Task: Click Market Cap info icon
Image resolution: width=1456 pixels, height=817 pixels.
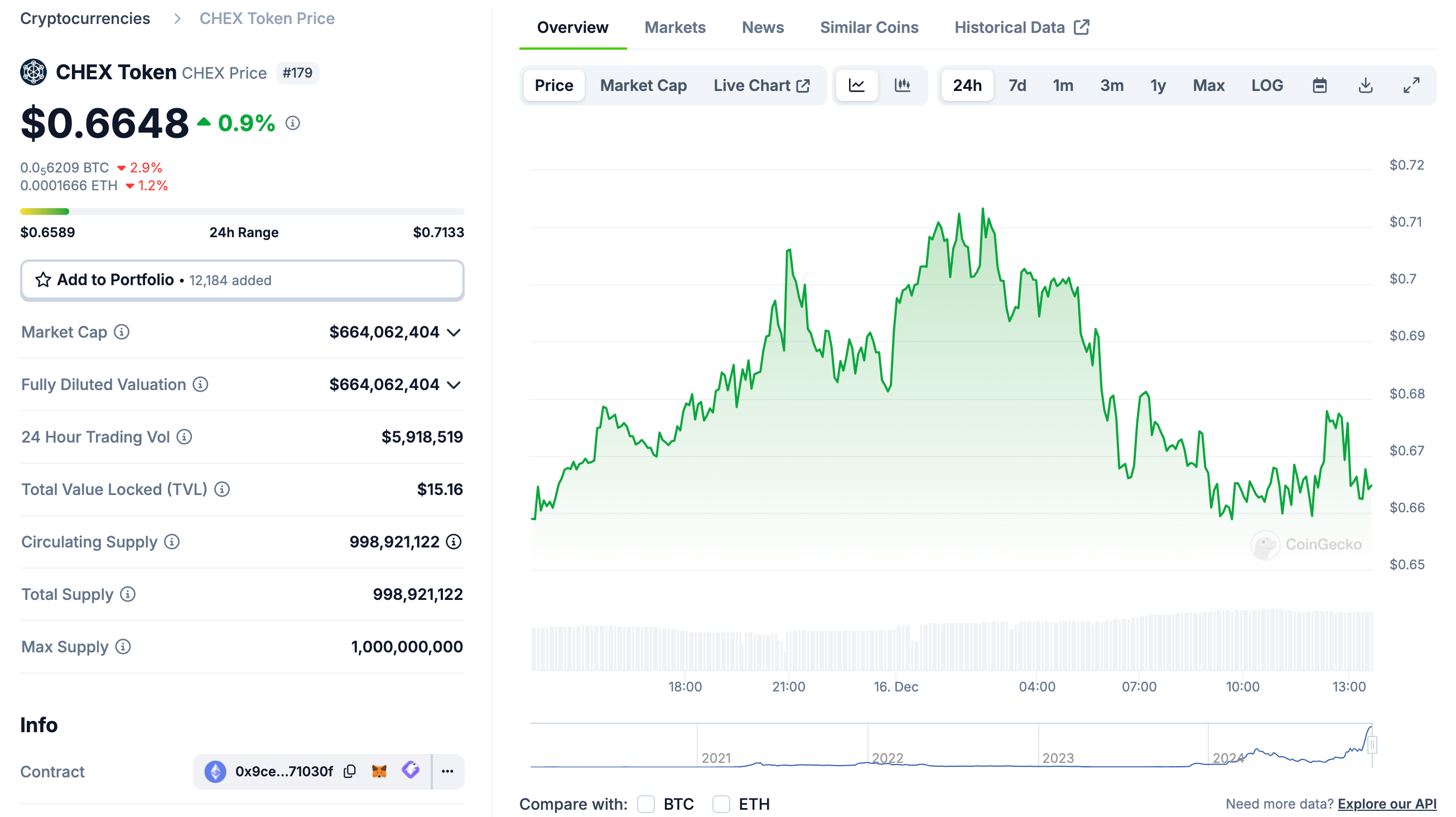Action: 122,332
